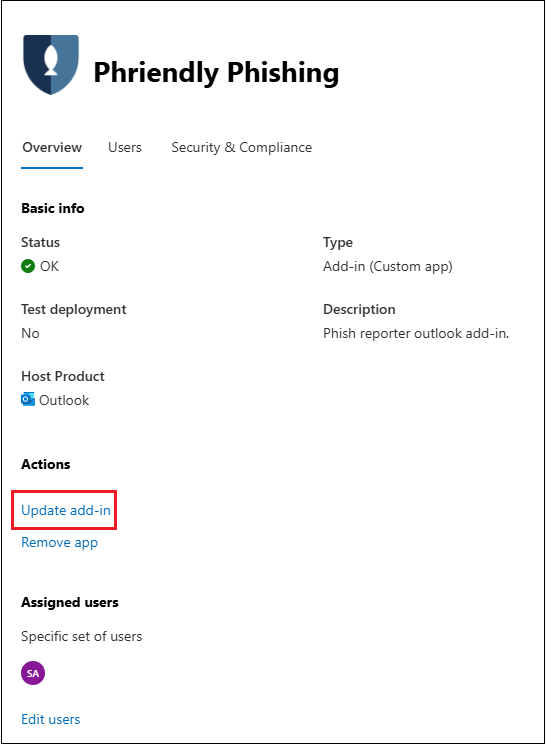547x745 pixels.
Task: Click the Phish reporter outlook add-in description
Action: 416,334
